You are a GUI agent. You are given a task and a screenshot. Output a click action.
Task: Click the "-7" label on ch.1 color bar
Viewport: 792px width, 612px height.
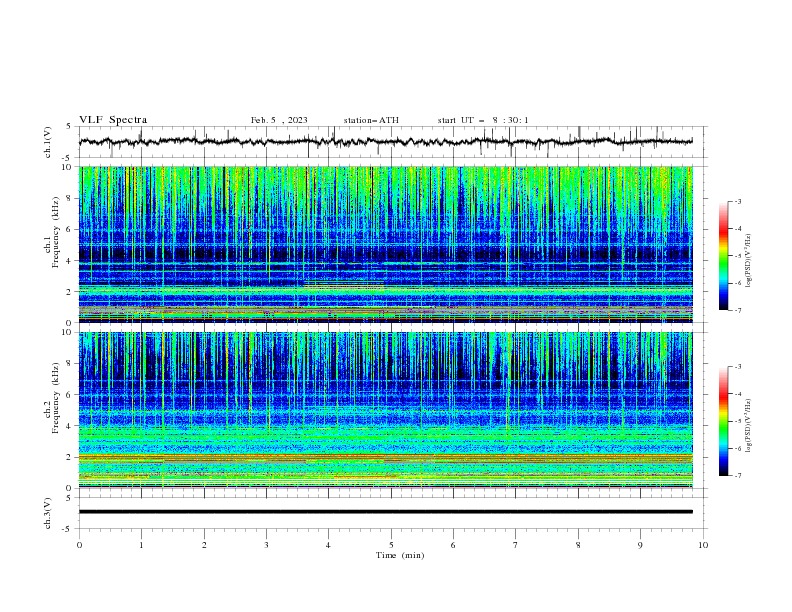pyautogui.click(x=738, y=310)
